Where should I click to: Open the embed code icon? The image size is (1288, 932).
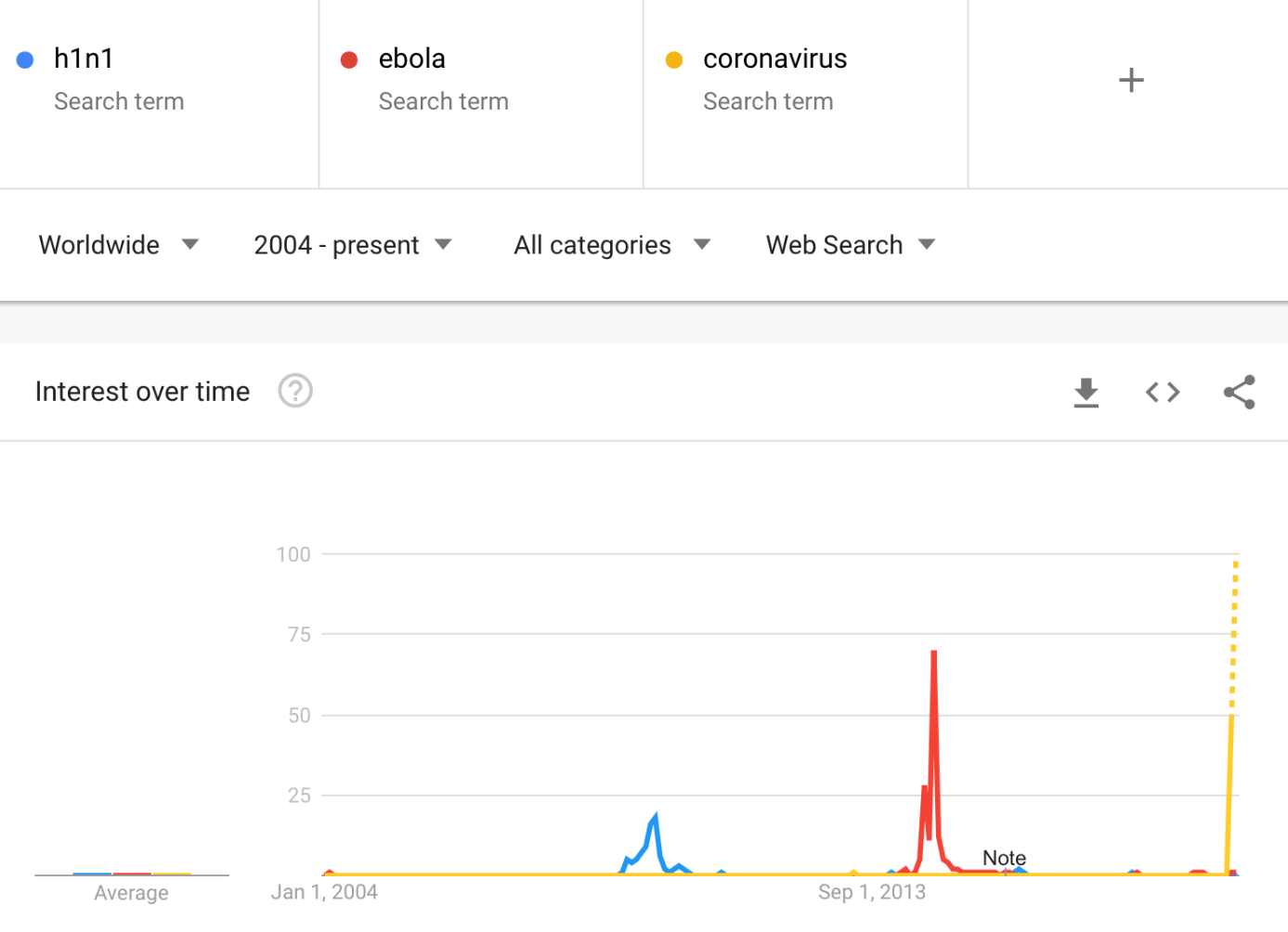point(1163,393)
